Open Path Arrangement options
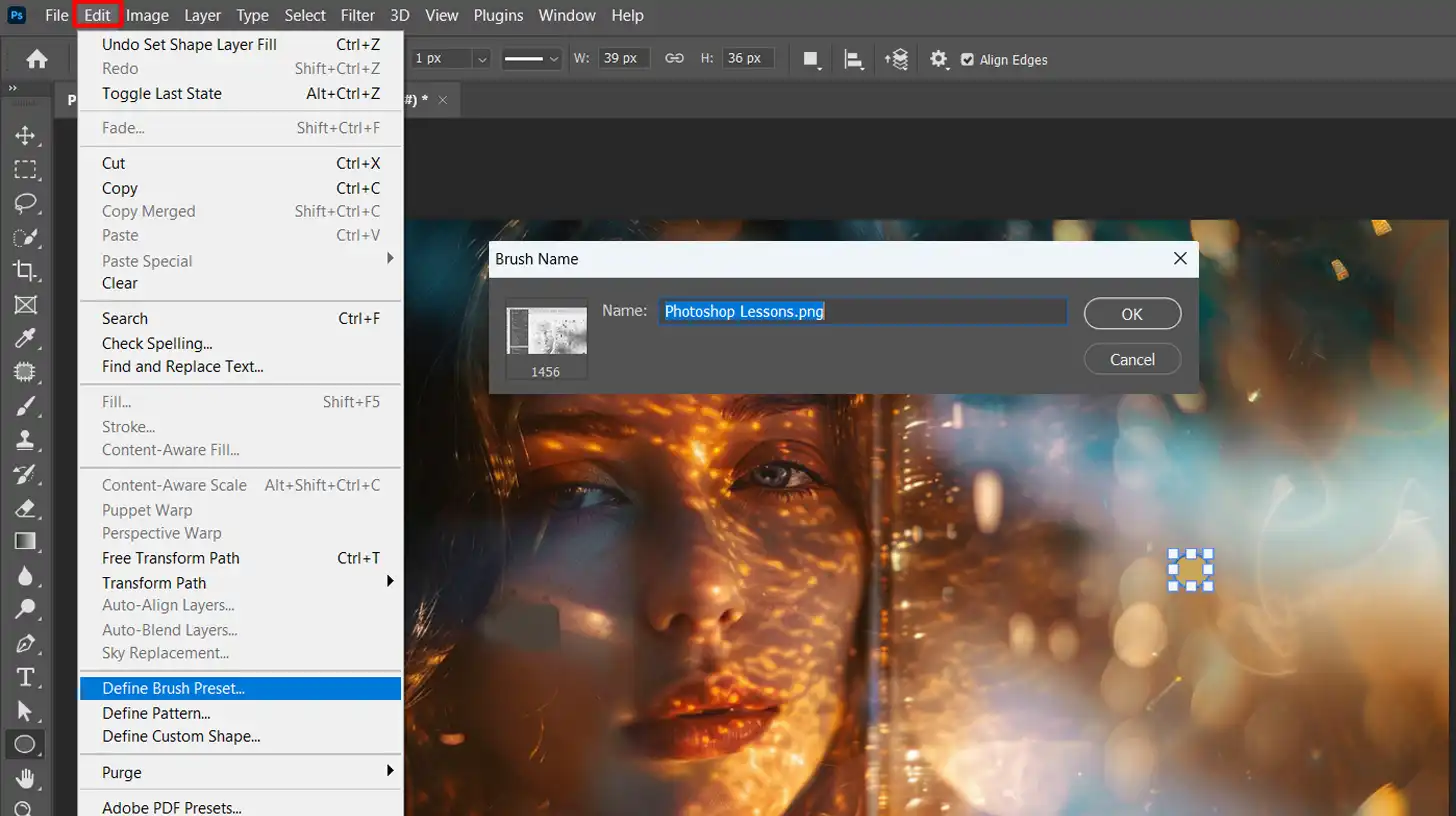Screen dimensions: 1456x816 coord(896,59)
